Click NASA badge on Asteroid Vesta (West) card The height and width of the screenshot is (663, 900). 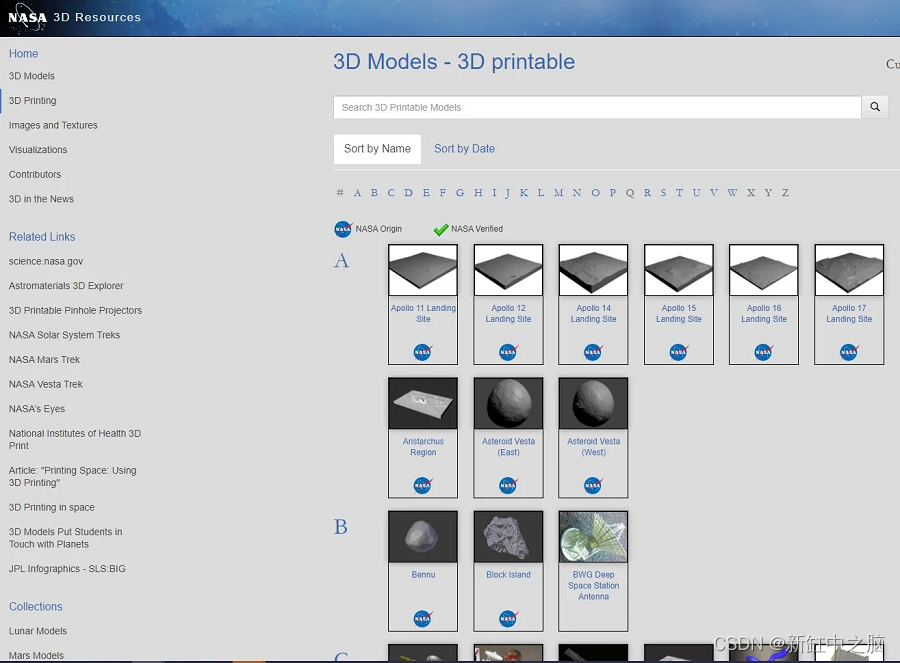coord(593,486)
